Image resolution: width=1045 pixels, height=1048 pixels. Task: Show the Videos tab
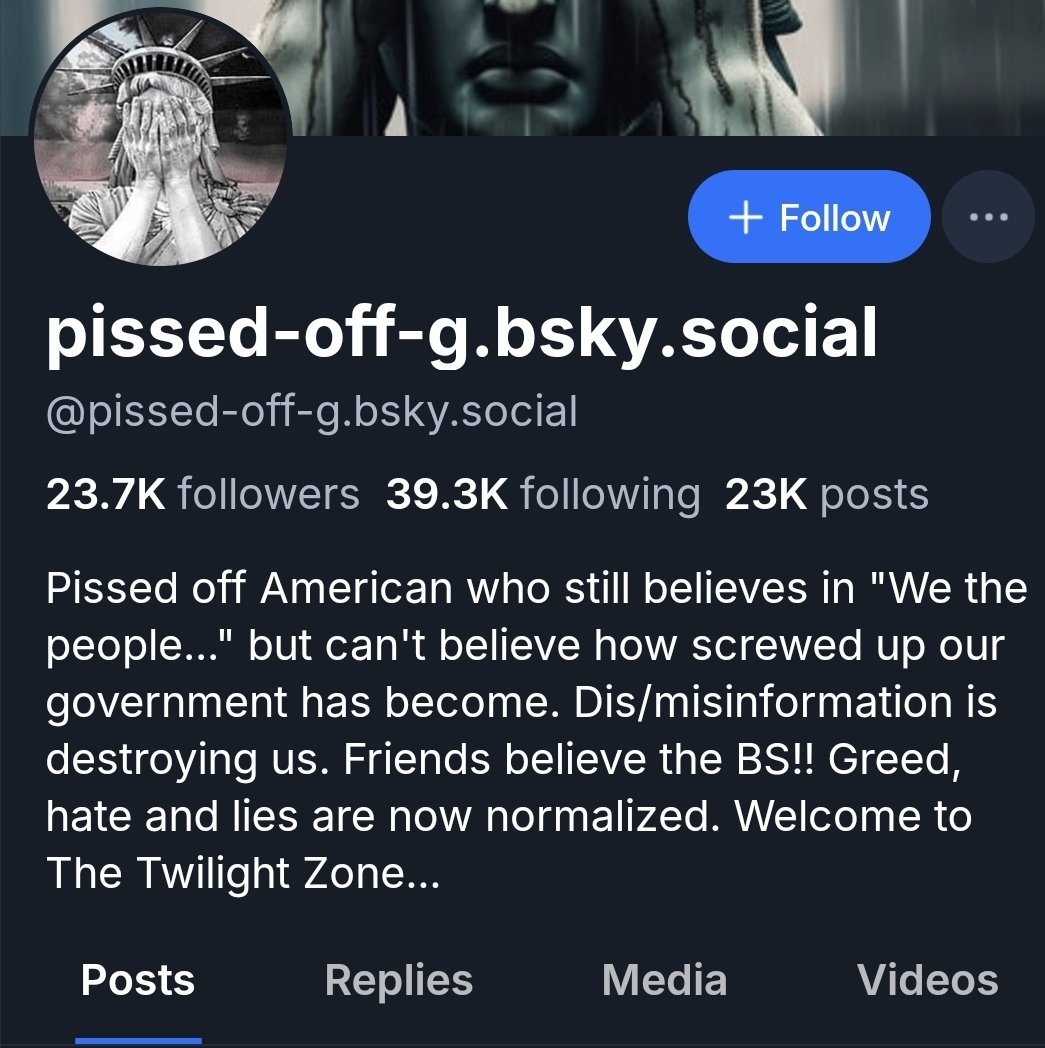point(927,980)
